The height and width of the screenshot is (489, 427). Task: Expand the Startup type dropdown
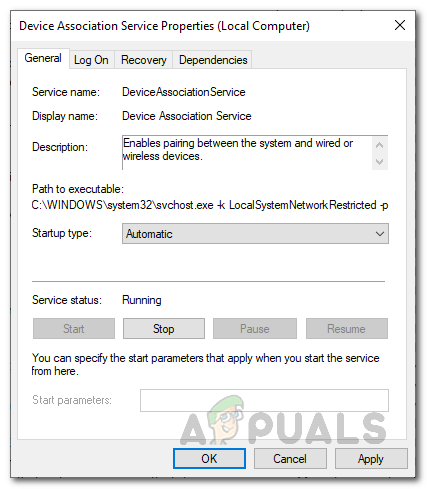pyautogui.click(x=255, y=234)
